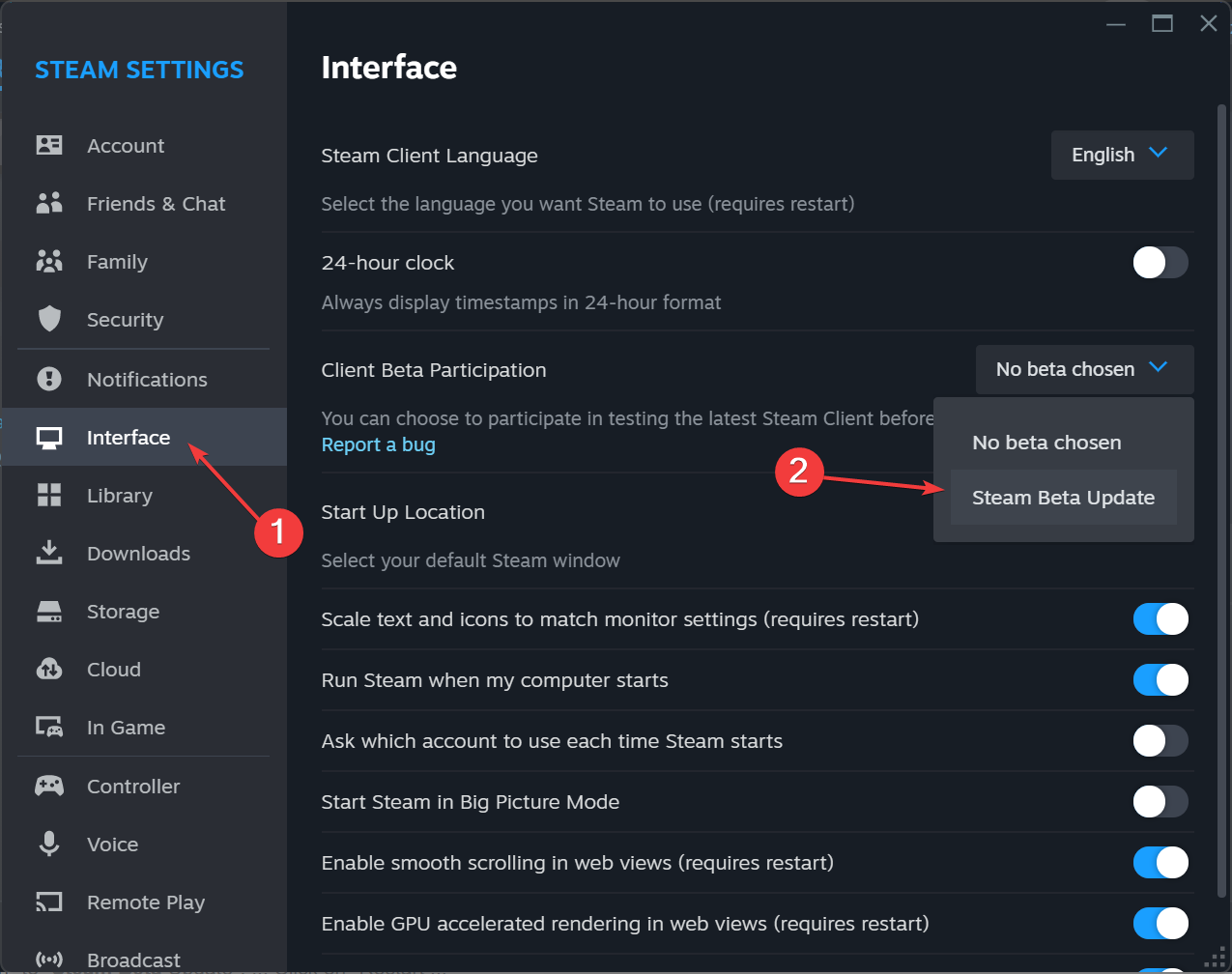Select the Interface settings label

[129, 438]
